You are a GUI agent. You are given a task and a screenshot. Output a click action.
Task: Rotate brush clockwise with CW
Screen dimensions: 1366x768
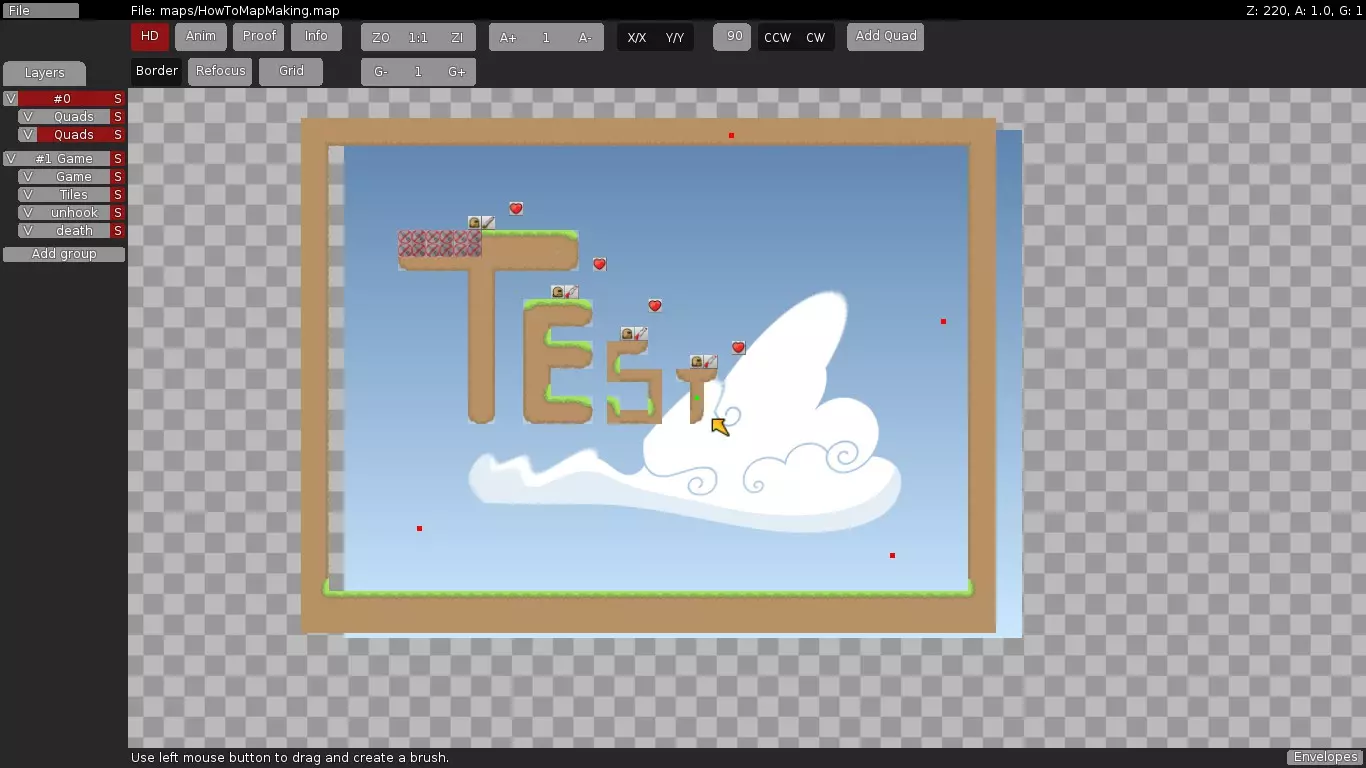click(816, 38)
